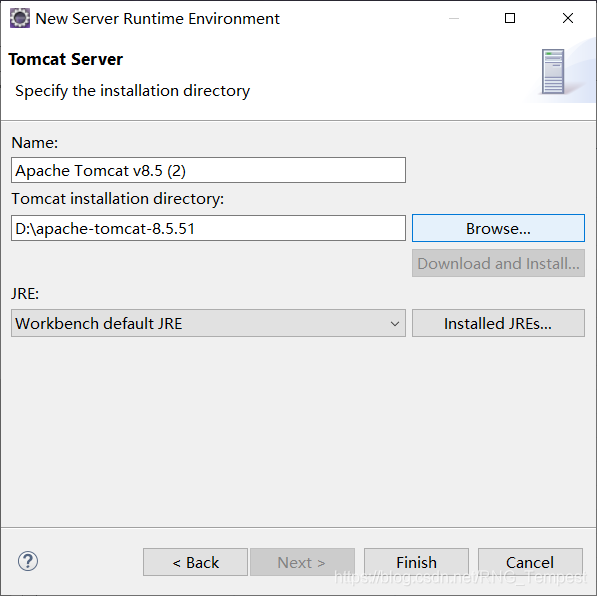Click the Installed JREs... button
The height and width of the screenshot is (596, 597).
(x=498, y=323)
